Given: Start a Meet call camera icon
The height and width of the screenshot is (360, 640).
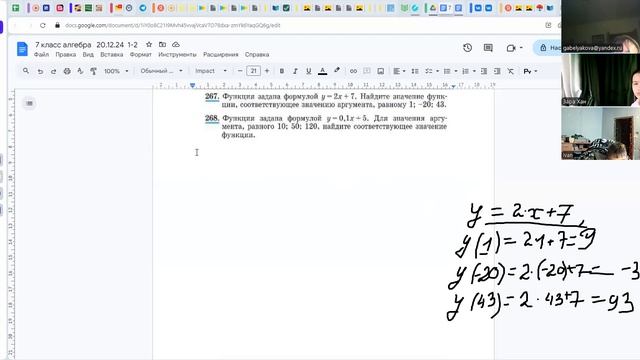Looking at the screenshot, I should click(511, 48).
